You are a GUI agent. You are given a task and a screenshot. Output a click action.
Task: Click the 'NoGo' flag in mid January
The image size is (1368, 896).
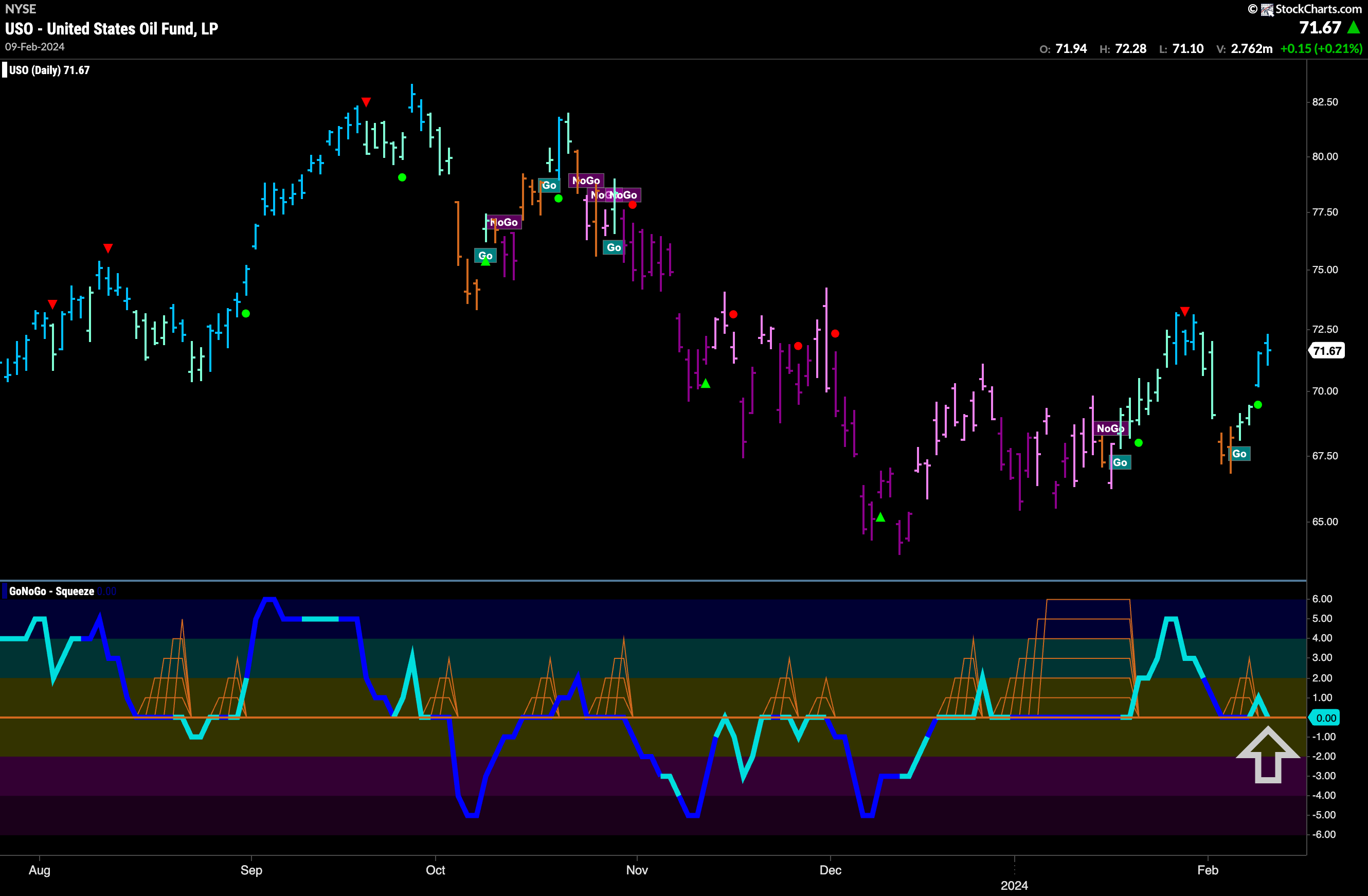click(1110, 428)
